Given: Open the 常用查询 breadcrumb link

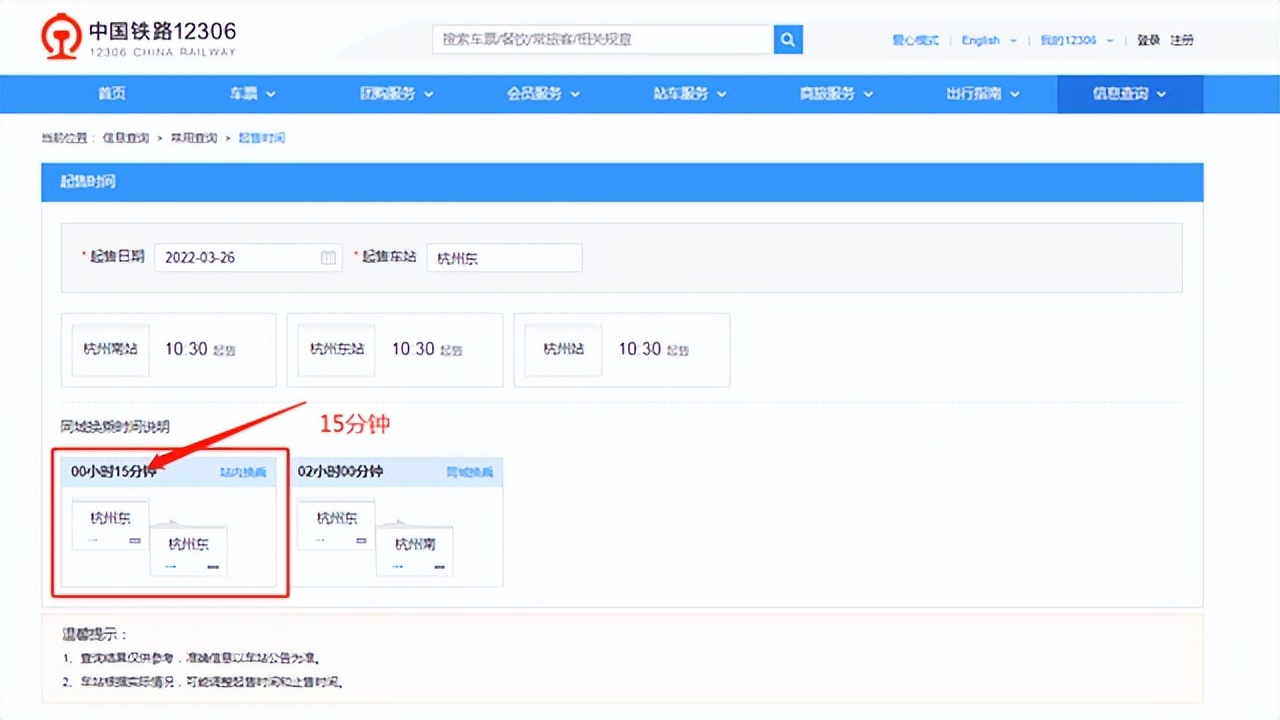Looking at the screenshot, I should tap(196, 137).
